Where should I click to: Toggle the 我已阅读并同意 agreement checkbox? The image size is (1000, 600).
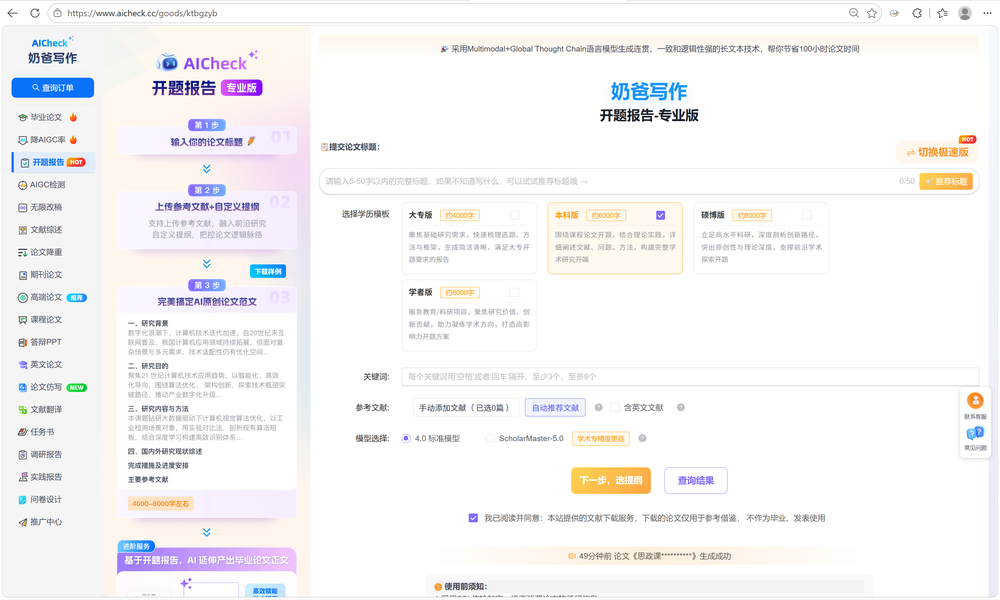[x=473, y=518]
